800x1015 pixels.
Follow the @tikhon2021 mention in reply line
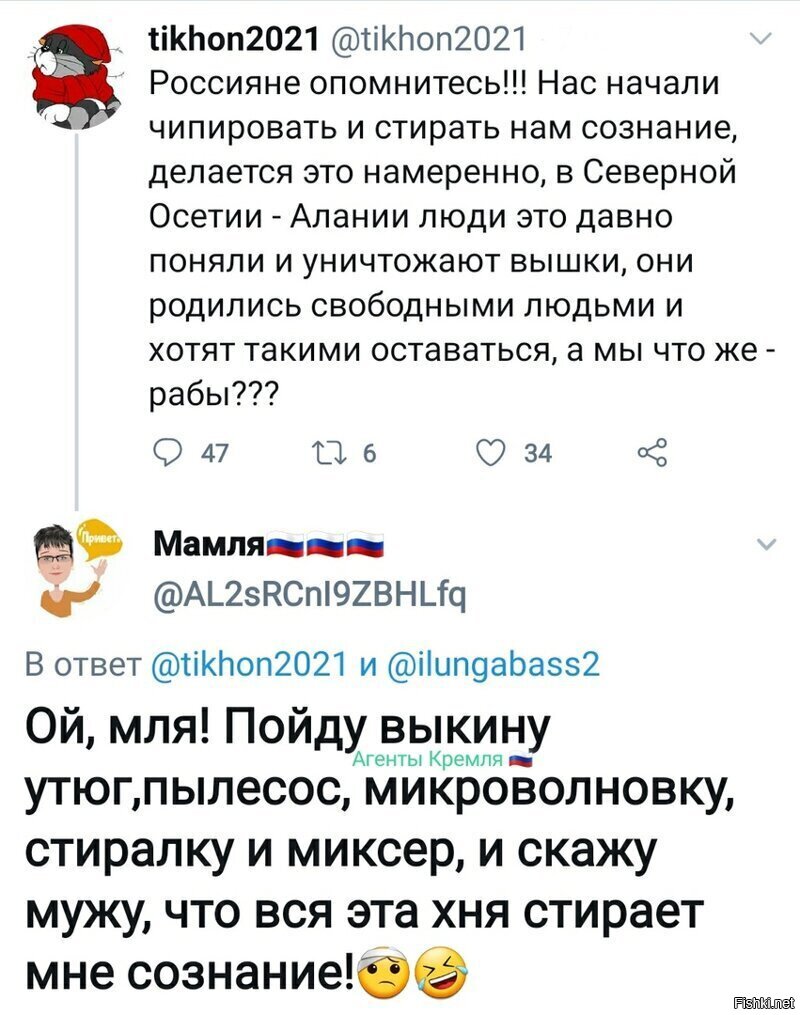pyautogui.click(x=249, y=665)
